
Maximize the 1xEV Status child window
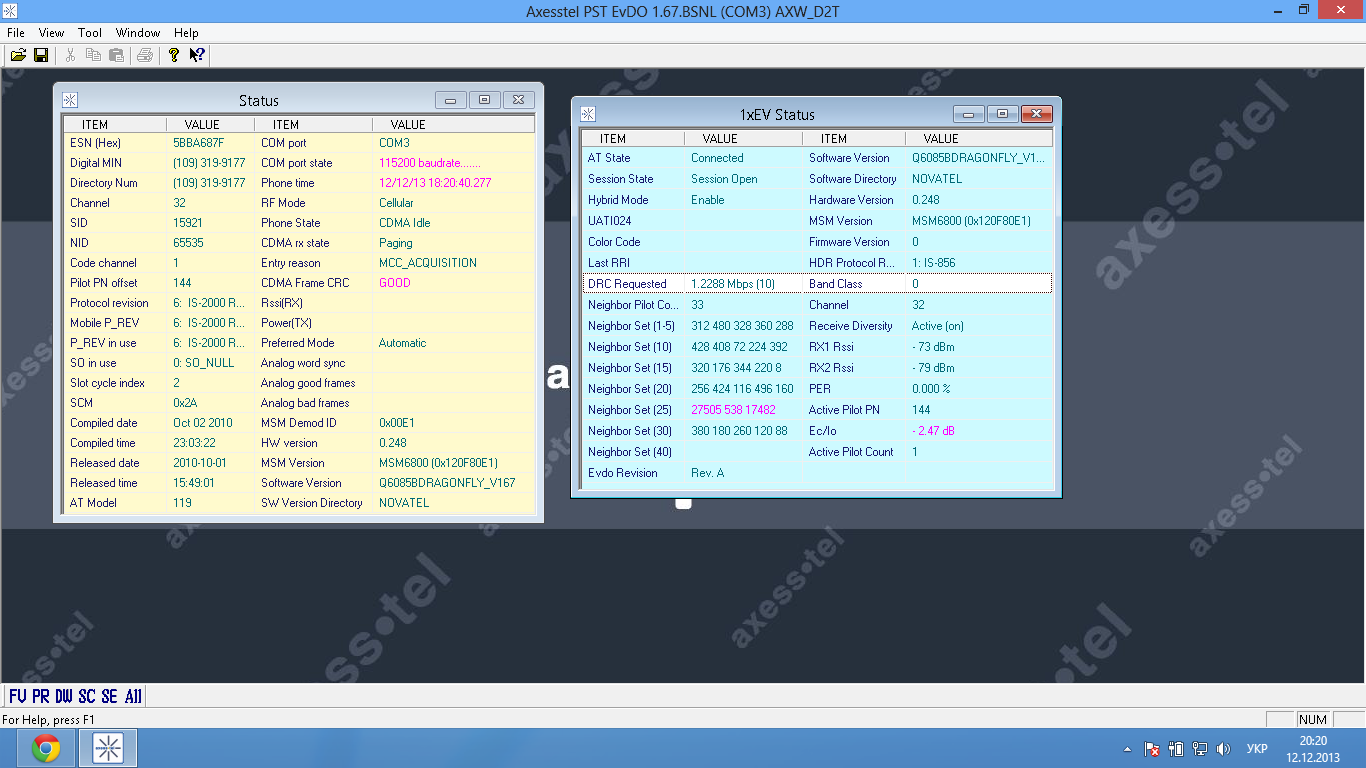pos(1002,114)
